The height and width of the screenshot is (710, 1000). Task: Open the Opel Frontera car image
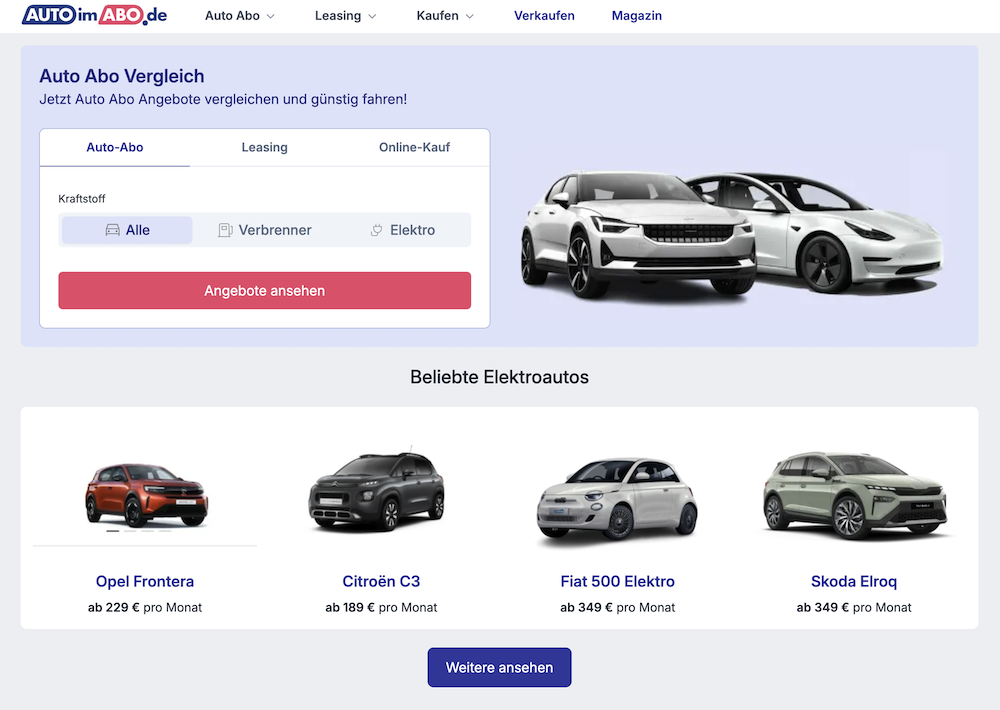[x=146, y=494]
